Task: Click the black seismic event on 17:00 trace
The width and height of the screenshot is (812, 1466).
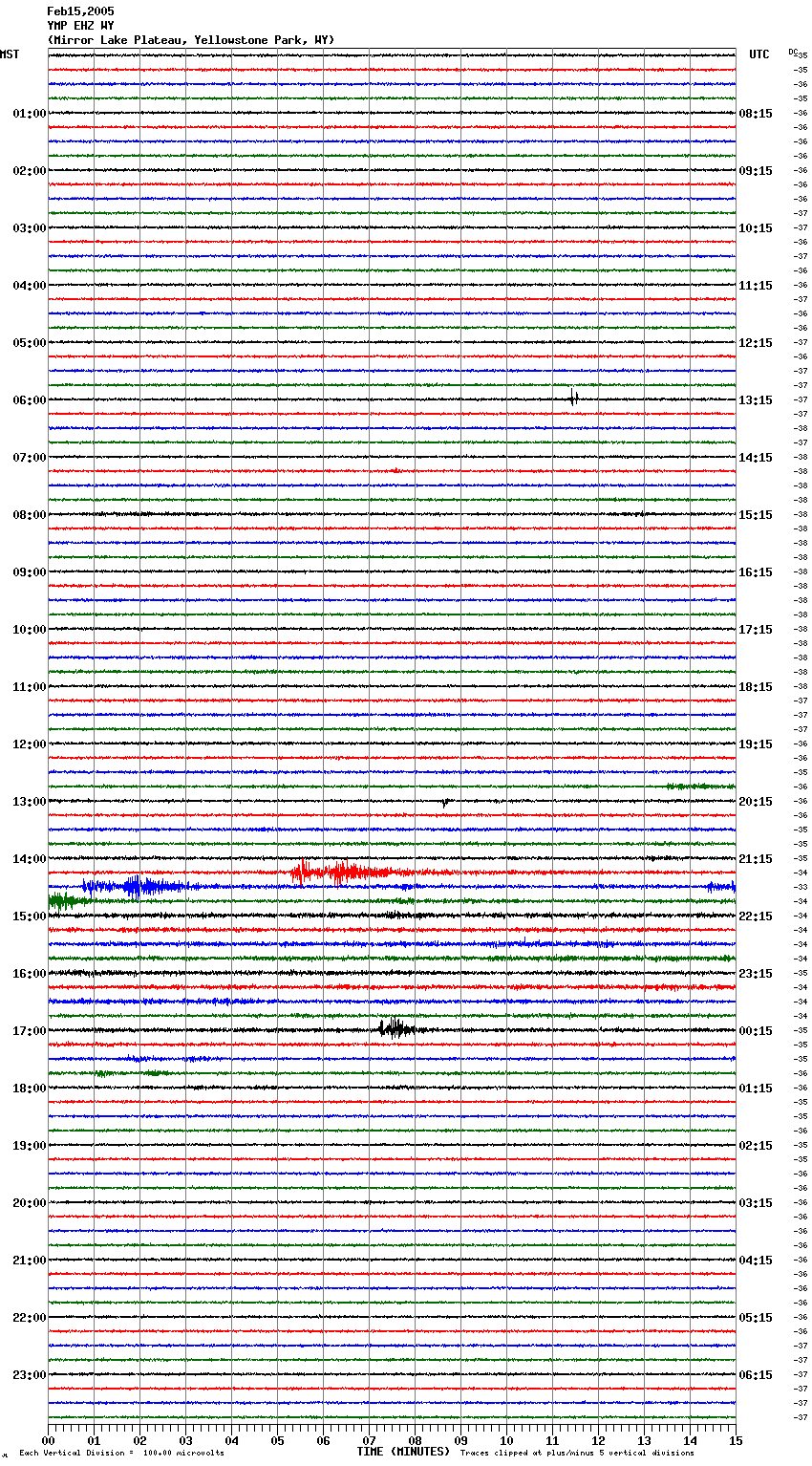Action: pos(395,1028)
